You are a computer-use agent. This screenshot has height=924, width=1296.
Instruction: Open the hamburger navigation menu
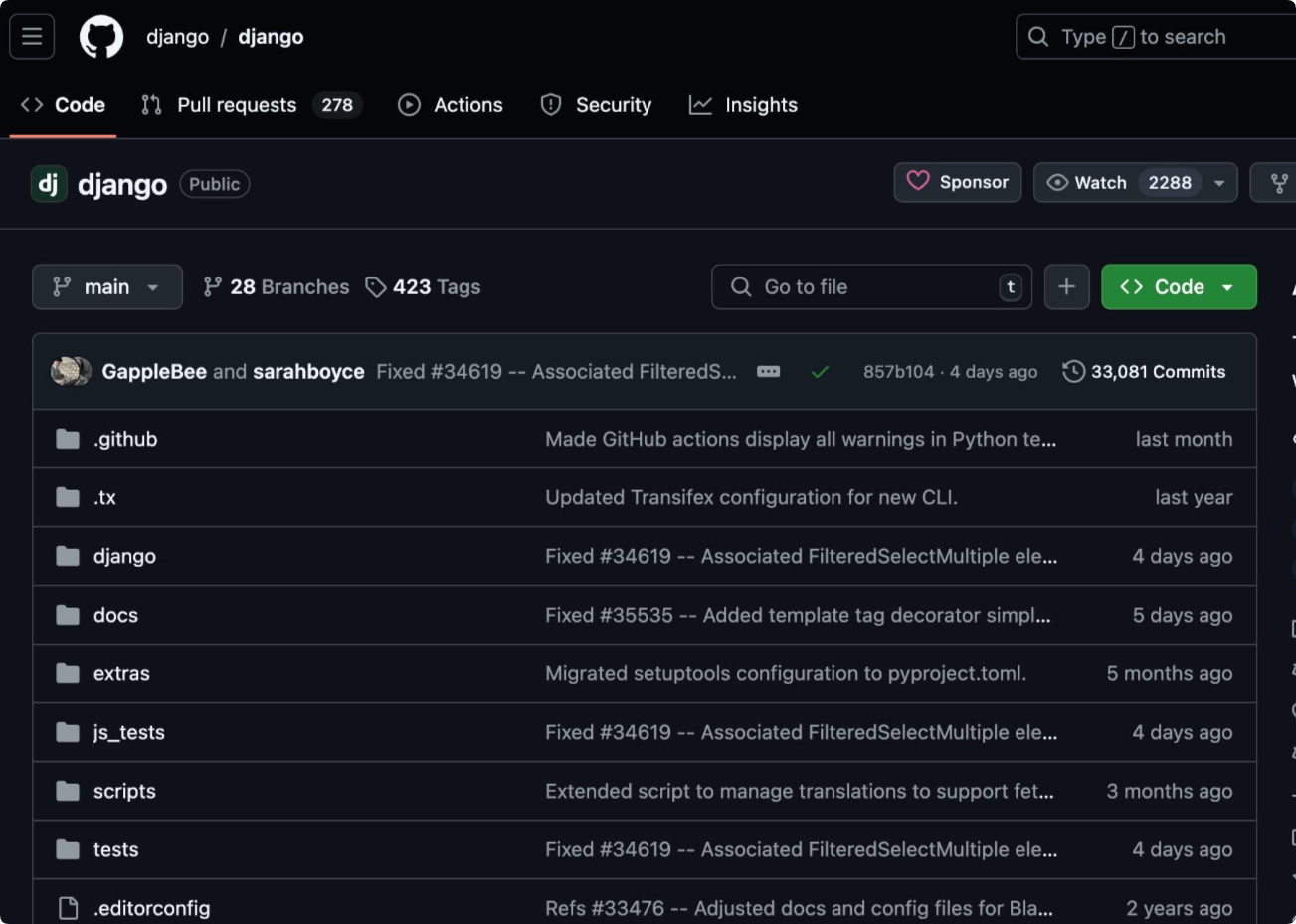click(x=32, y=37)
